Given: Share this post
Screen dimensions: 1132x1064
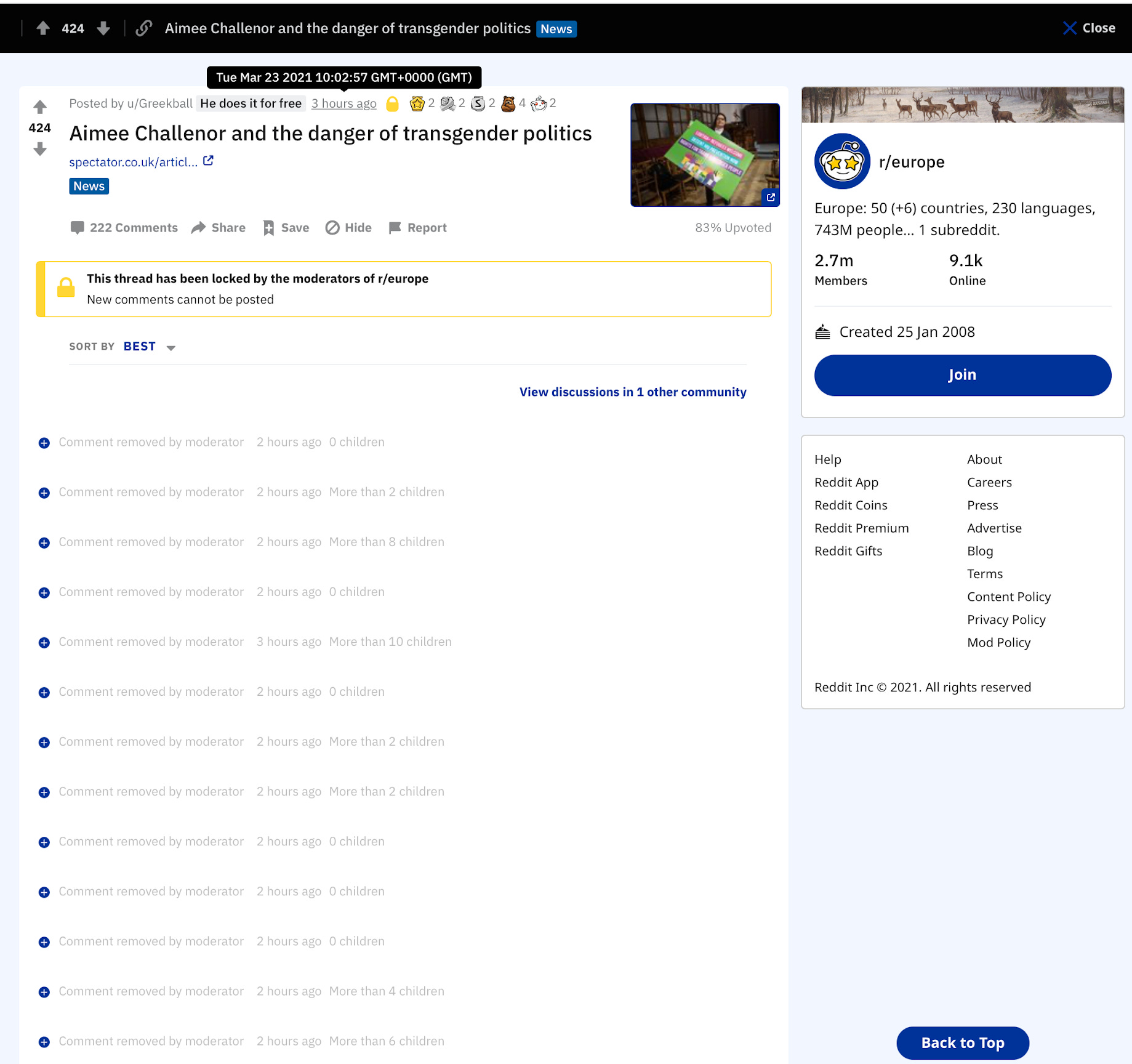Looking at the screenshot, I should 218,228.
